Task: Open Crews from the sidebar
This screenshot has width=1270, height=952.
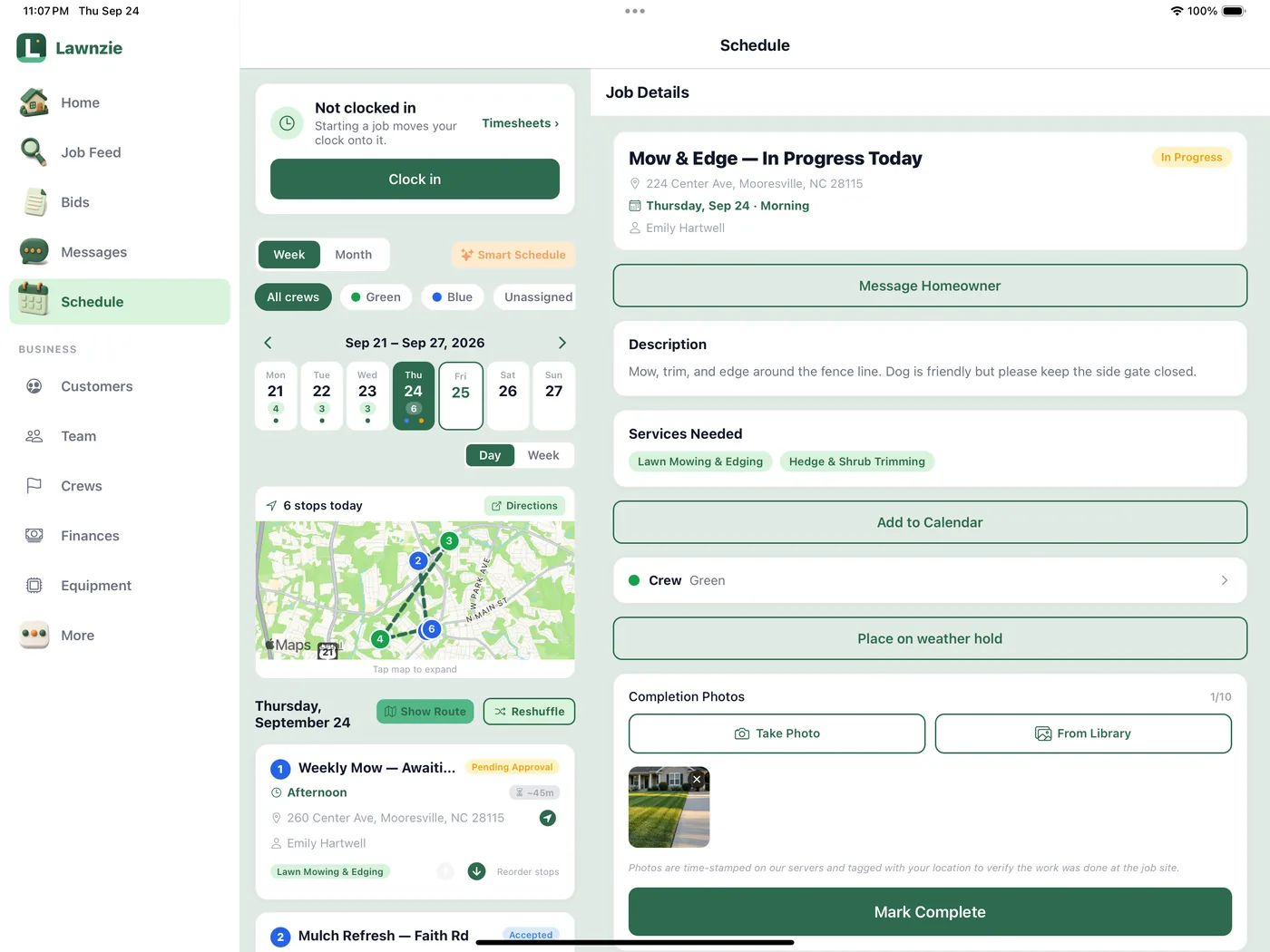Action: point(120,486)
